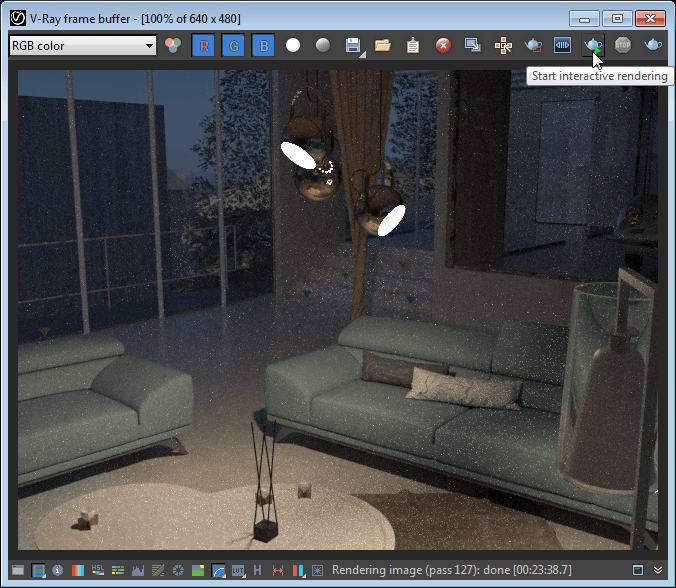This screenshot has width=676, height=588.
Task: Toggle HSL correction
Action: pyautogui.click(x=98, y=570)
